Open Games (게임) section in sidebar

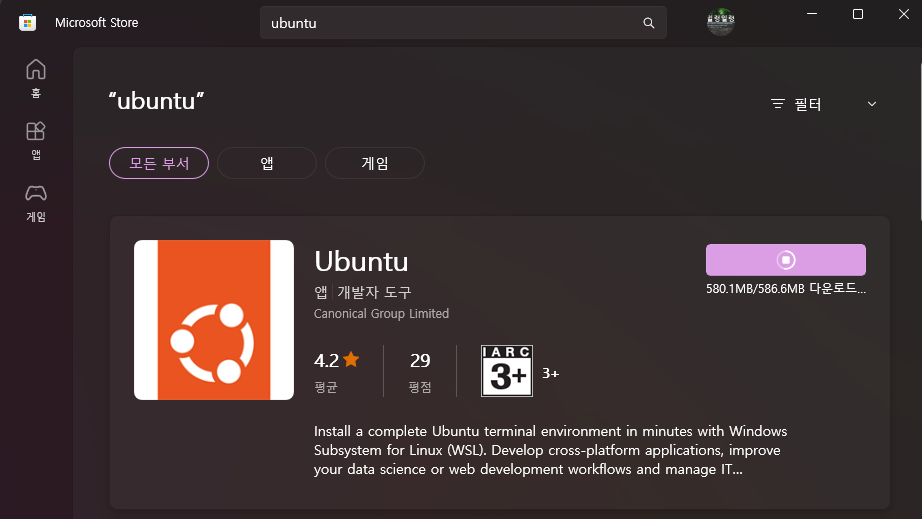tap(36, 203)
